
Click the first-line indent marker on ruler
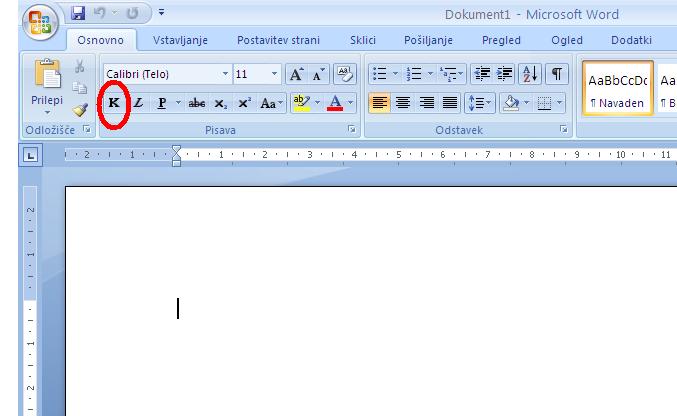176,150
